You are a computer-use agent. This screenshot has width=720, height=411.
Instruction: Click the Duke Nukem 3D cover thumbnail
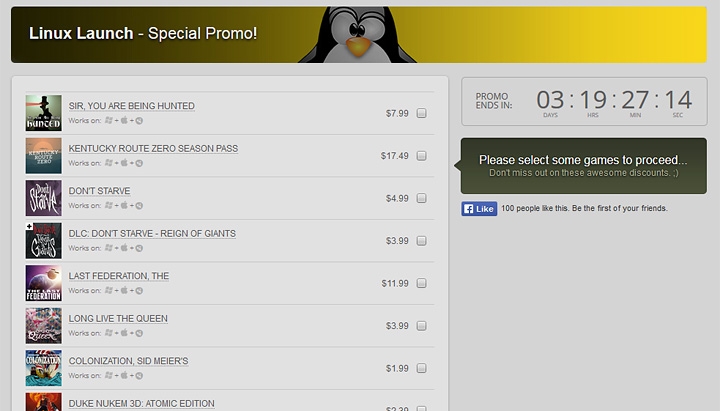[44, 402]
